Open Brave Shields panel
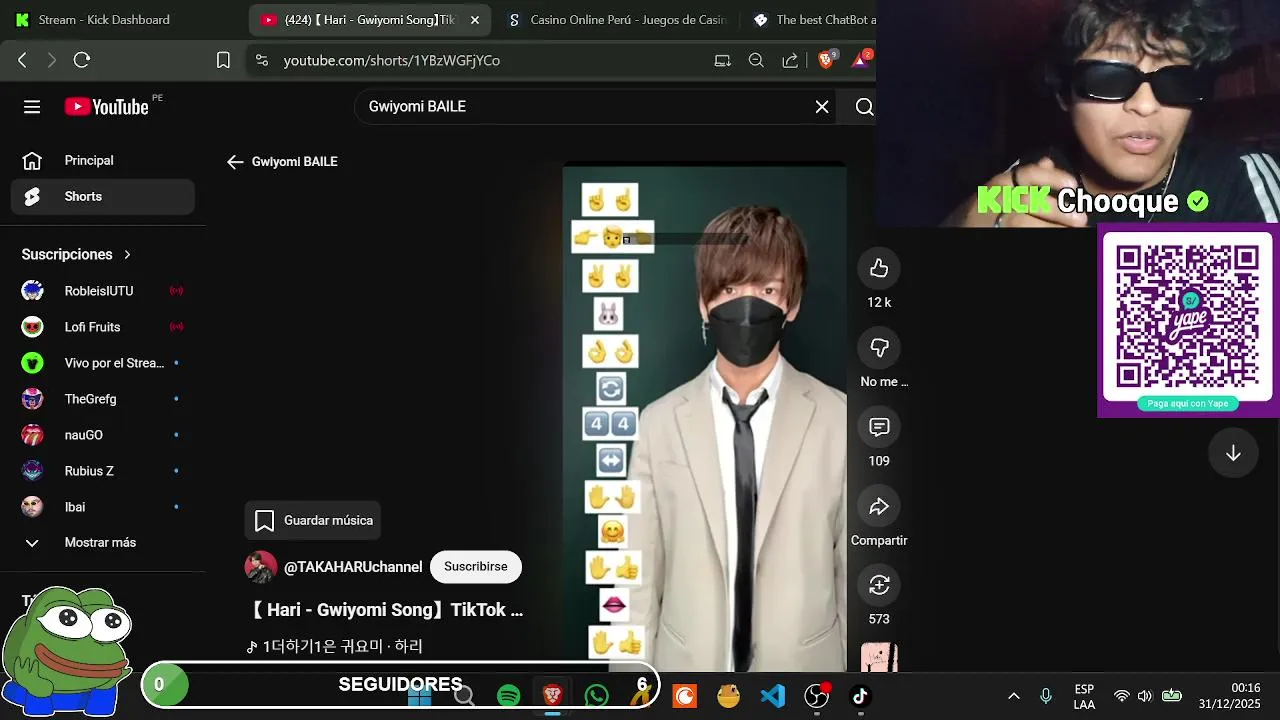 coord(827,60)
